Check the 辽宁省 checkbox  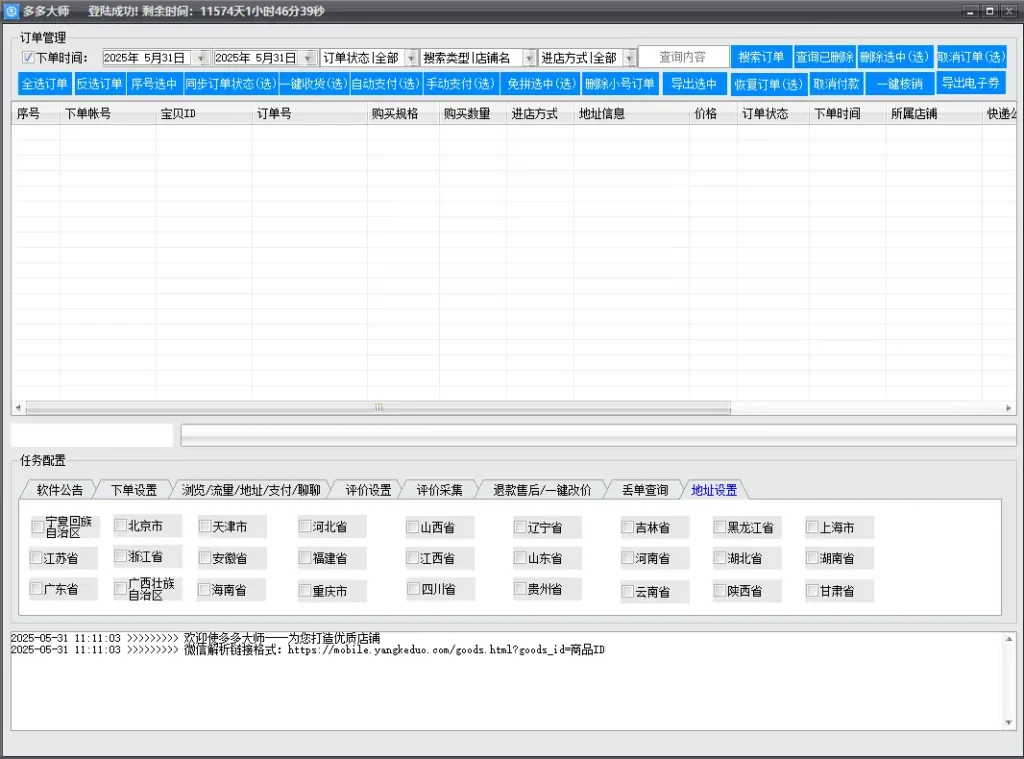[520, 526]
